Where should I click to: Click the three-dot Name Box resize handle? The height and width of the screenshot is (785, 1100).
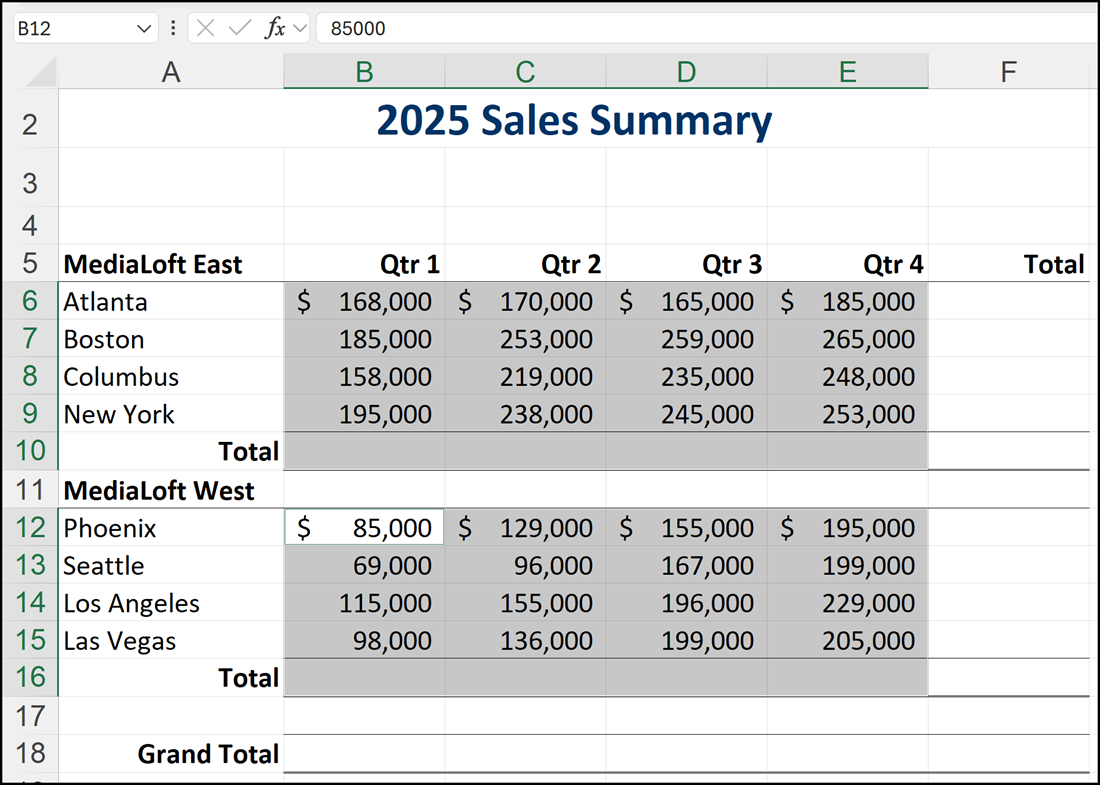pos(173,28)
